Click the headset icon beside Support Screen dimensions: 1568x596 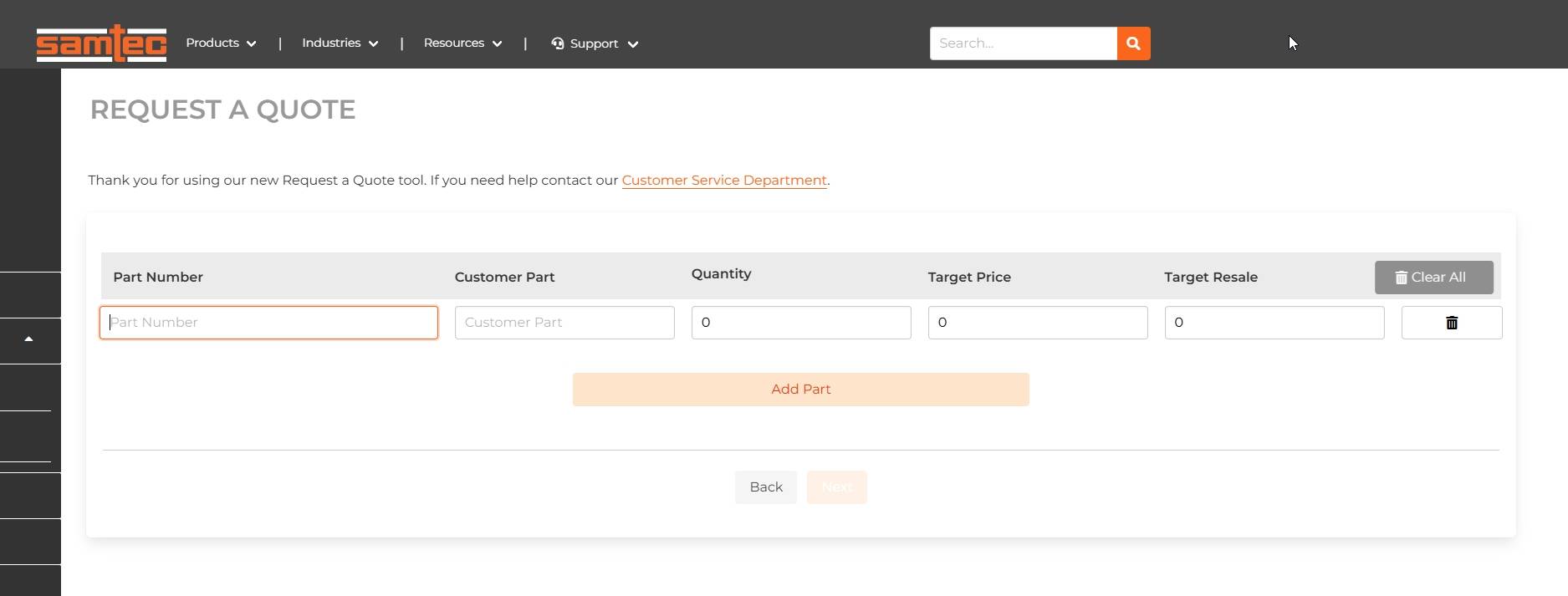pyautogui.click(x=558, y=43)
